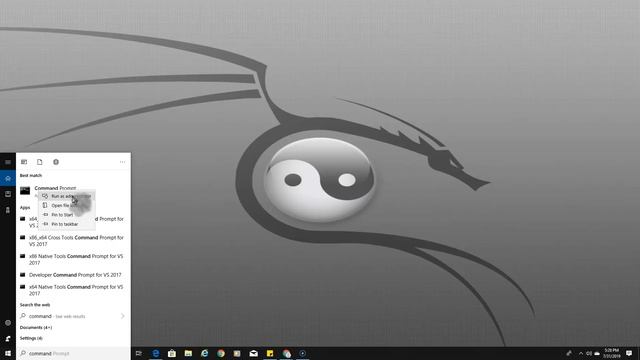Screen dimensions: 640x360
Task: Open the more filters ellipsis menu
Action: (122, 162)
